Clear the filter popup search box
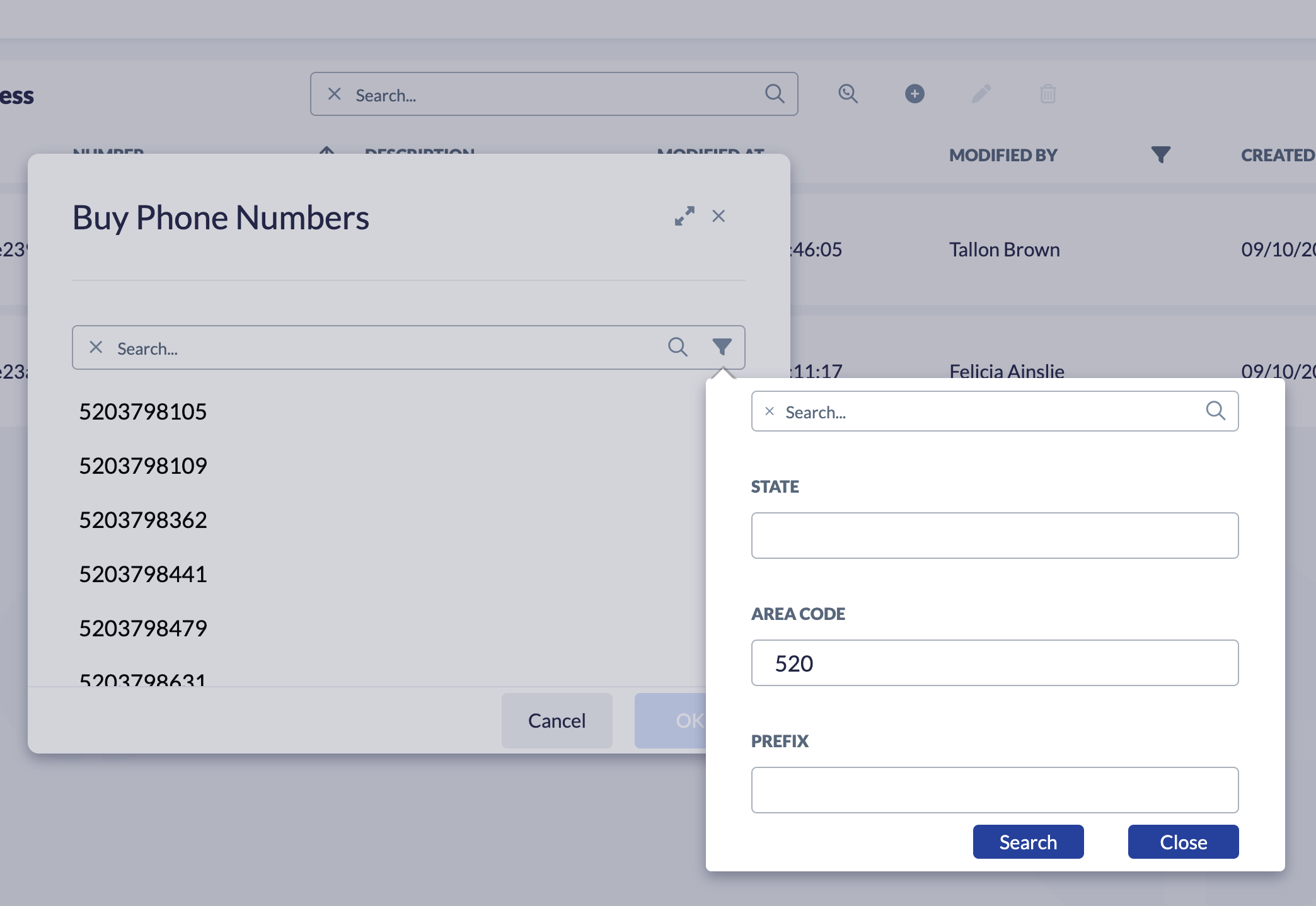The image size is (1316, 906). coord(770,411)
